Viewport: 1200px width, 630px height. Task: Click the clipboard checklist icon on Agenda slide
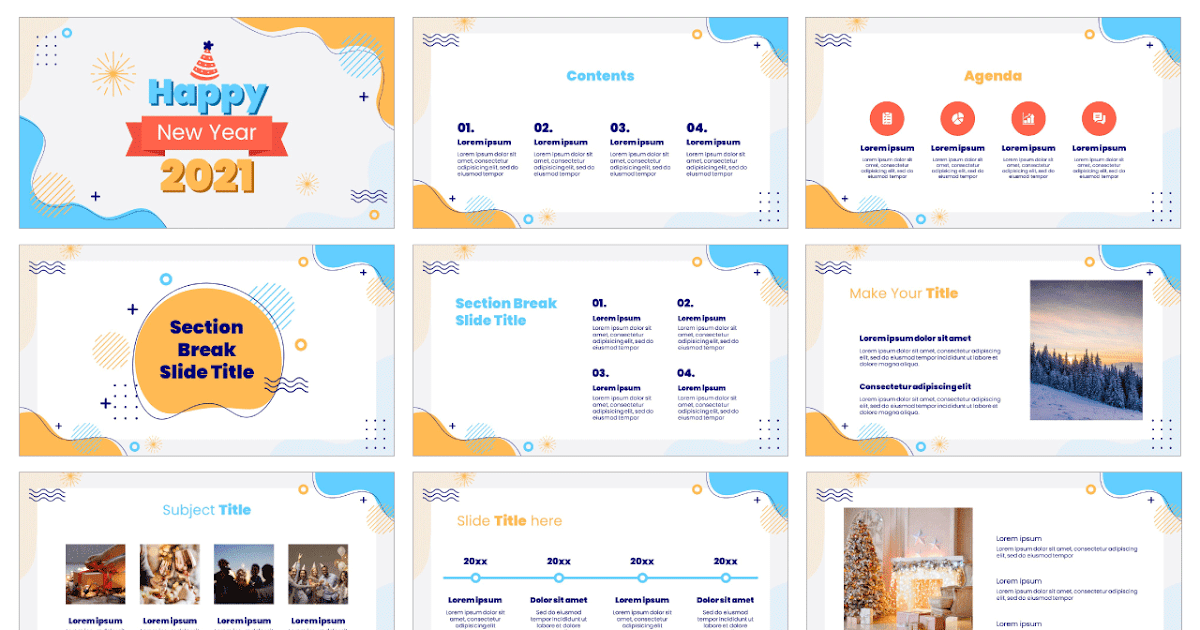coord(887,119)
